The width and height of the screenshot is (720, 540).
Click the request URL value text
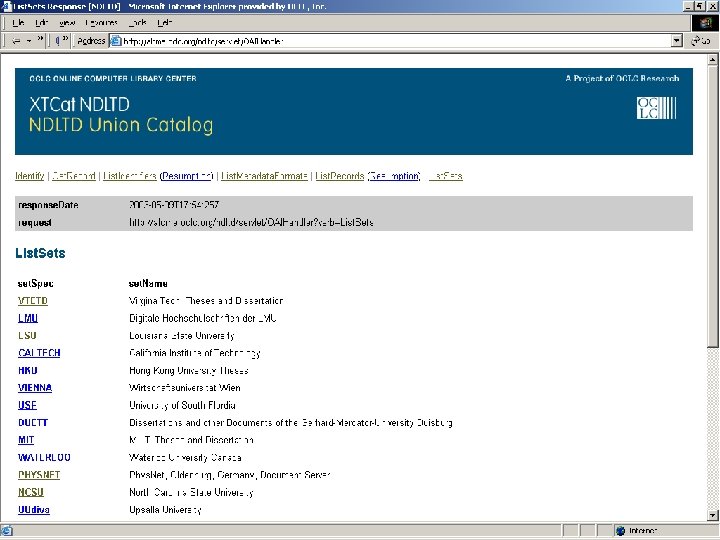point(251,222)
